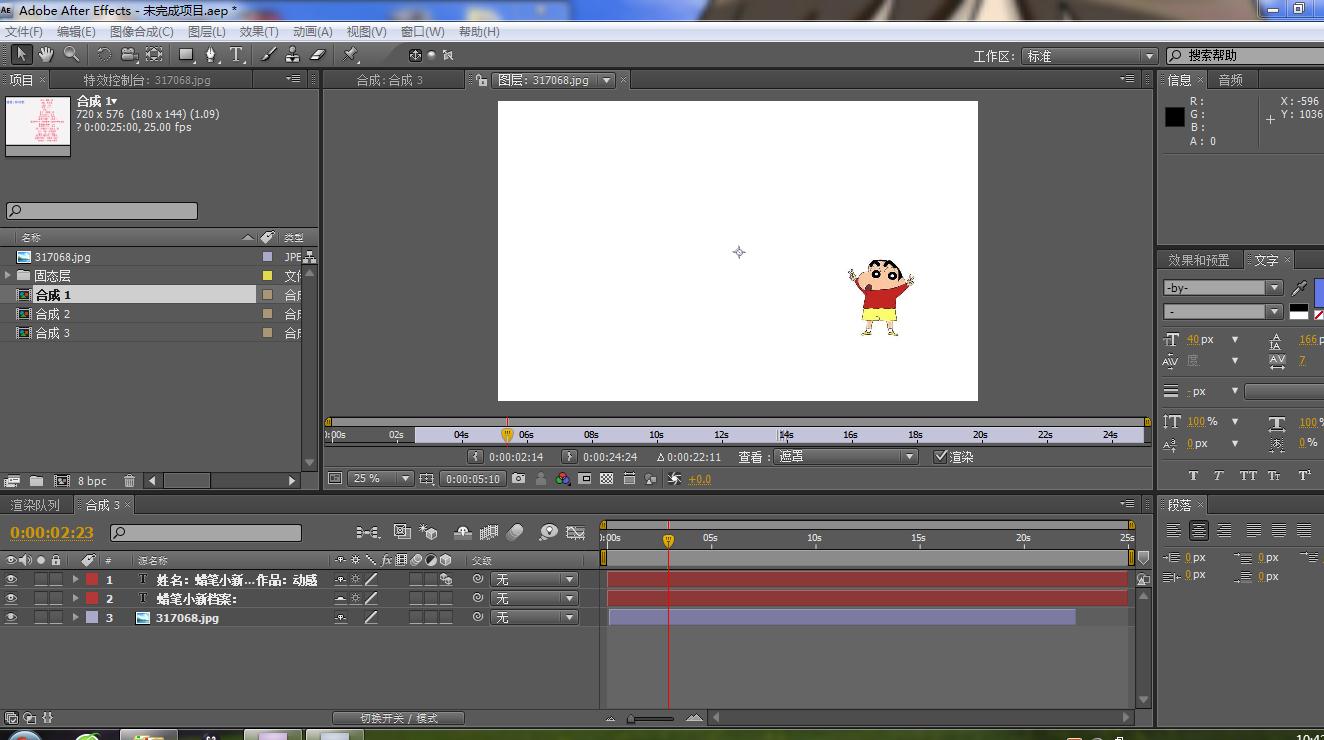Open parent dropdown for layer 1

coord(534,579)
